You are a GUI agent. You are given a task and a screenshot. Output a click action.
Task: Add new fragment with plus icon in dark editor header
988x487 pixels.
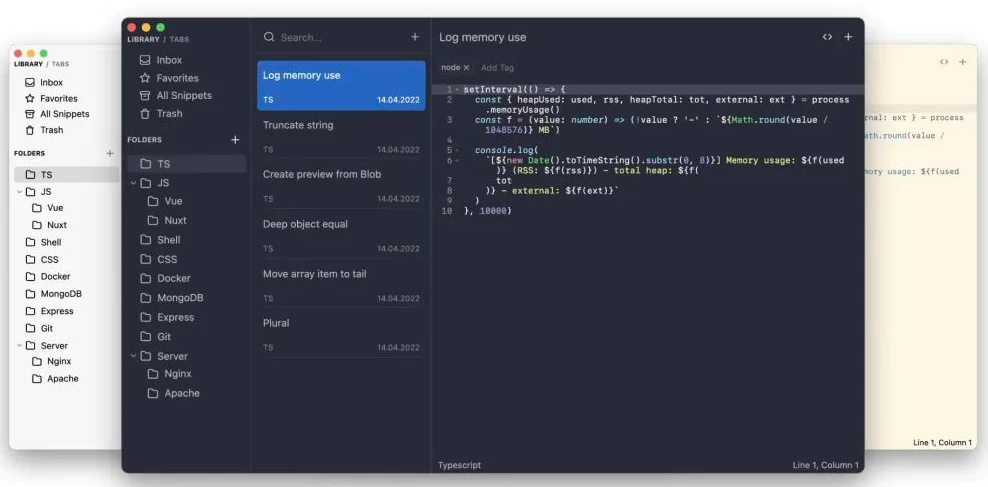[x=848, y=37]
